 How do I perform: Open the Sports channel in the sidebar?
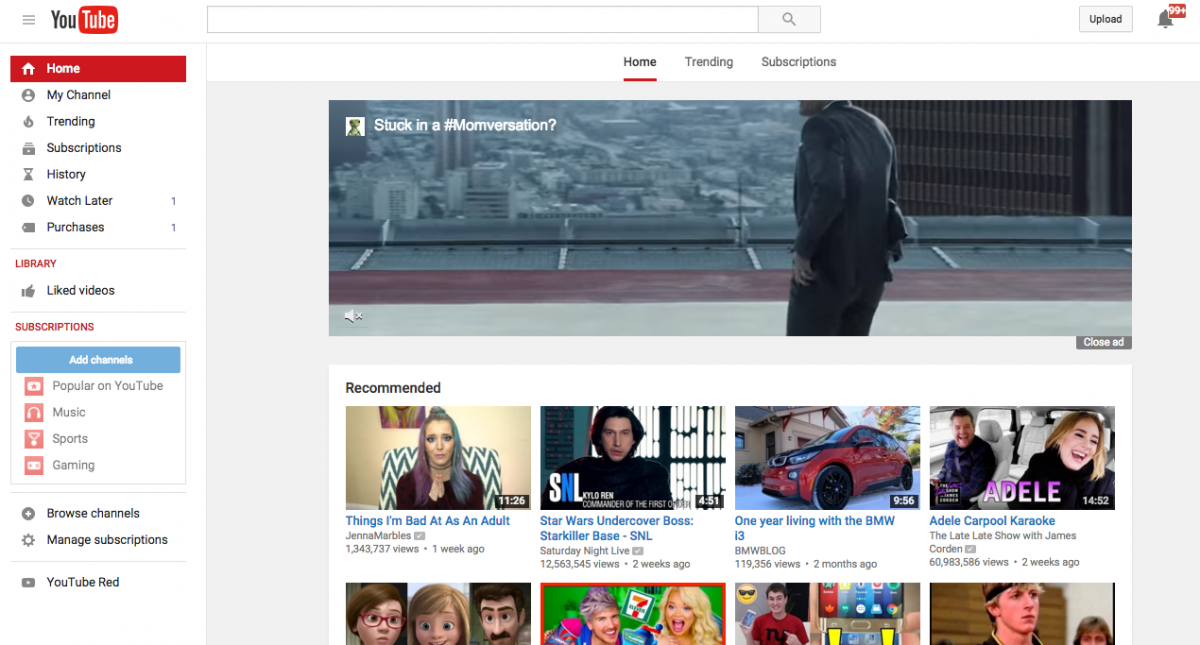click(70, 438)
